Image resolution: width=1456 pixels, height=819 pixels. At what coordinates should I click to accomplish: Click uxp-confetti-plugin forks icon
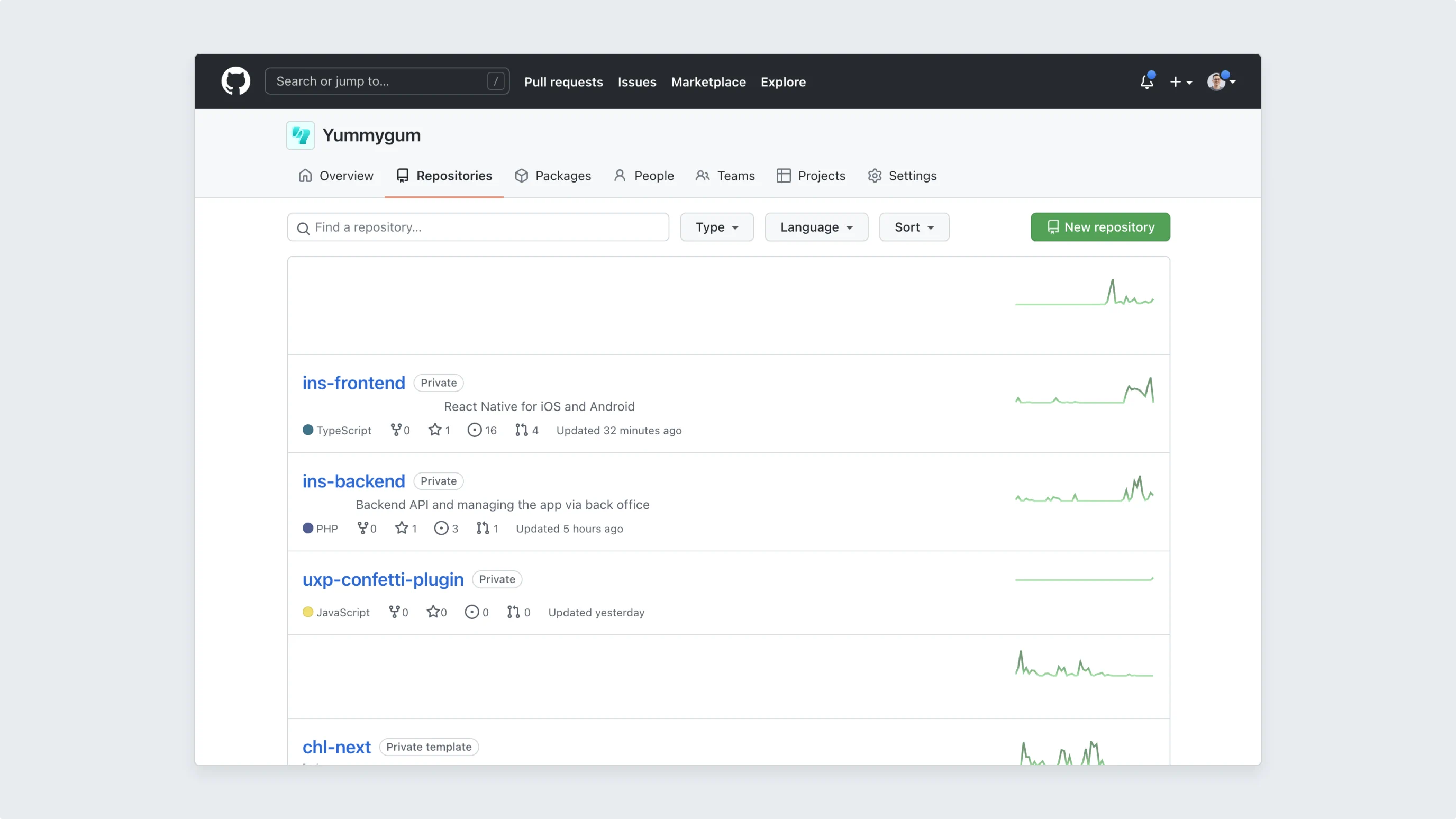click(x=395, y=612)
